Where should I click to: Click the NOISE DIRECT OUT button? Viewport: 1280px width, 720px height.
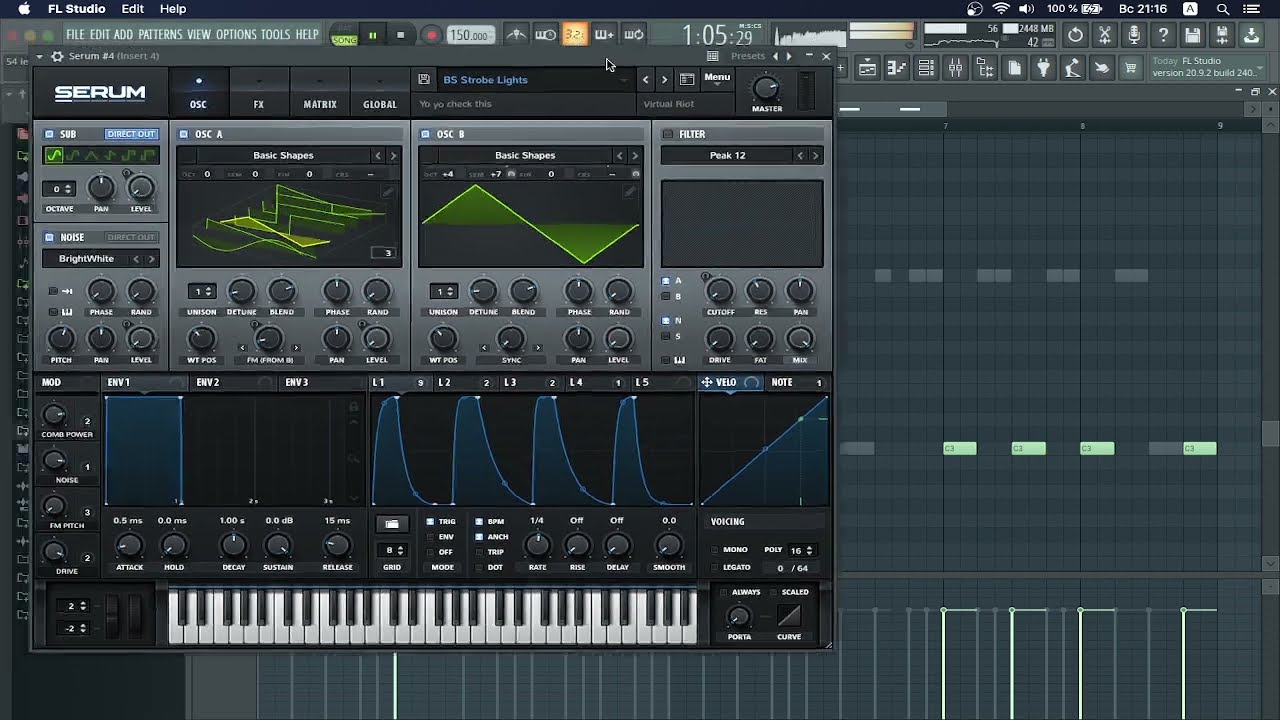131,237
